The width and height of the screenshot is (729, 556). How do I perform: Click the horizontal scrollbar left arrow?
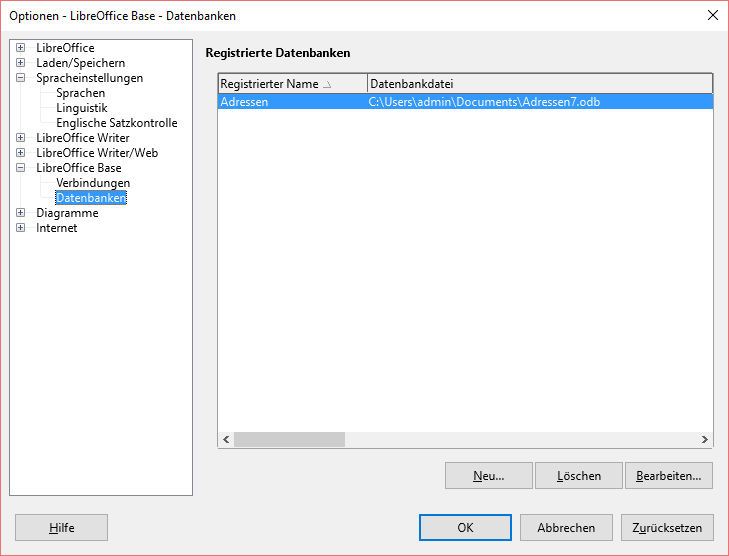[x=226, y=439]
